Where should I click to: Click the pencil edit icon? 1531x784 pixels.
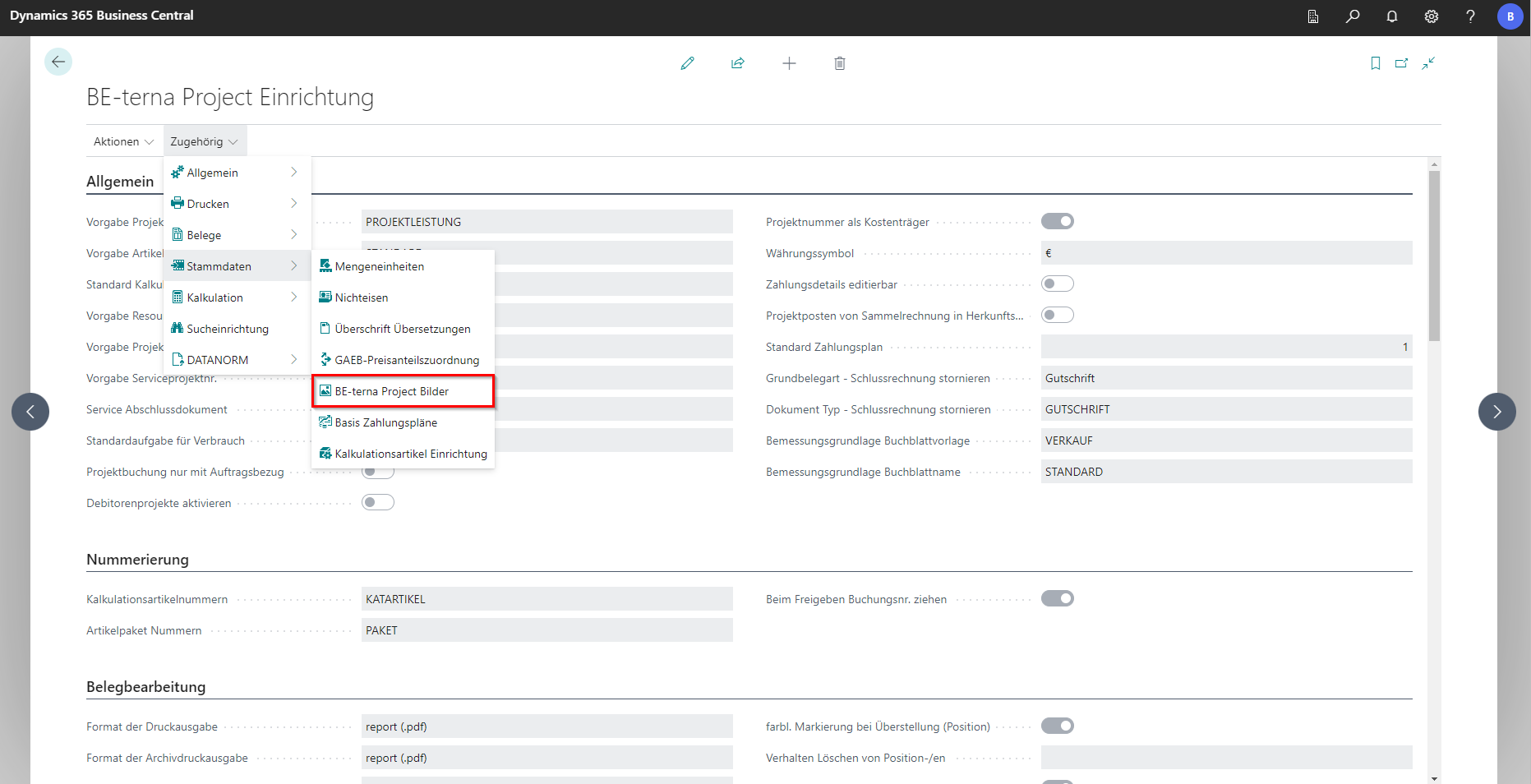click(x=687, y=63)
